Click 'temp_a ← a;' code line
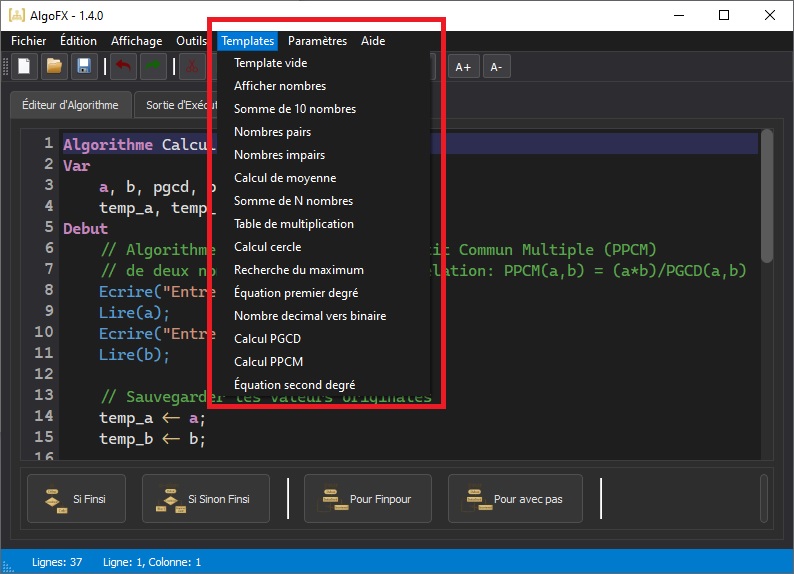The height and width of the screenshot is (574, 794). coord(152,418)
